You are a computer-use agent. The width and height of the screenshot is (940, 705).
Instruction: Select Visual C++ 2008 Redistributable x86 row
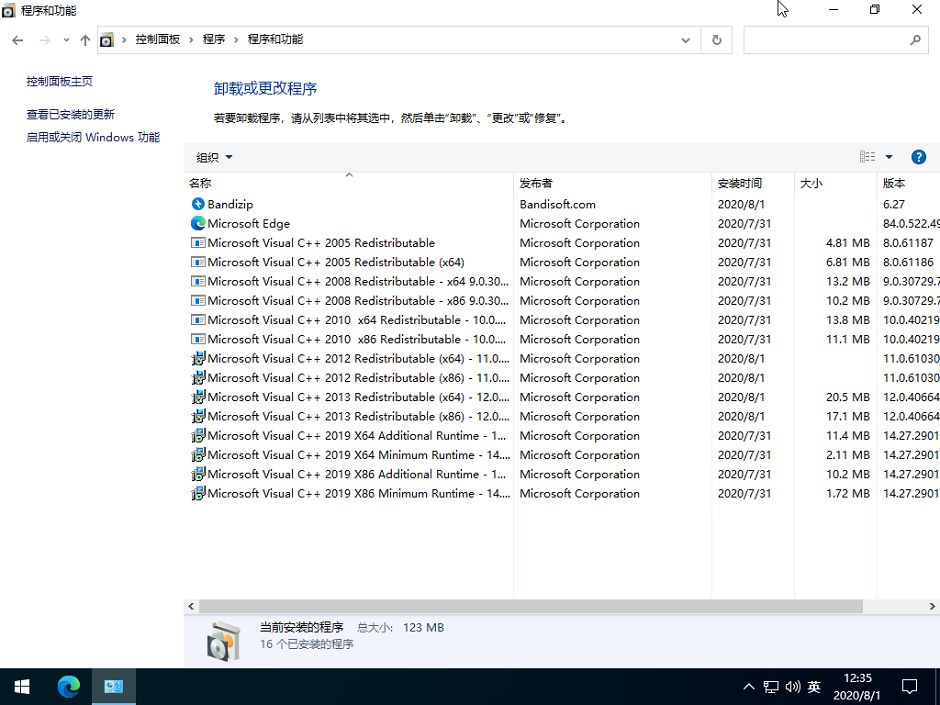[562, 300]
